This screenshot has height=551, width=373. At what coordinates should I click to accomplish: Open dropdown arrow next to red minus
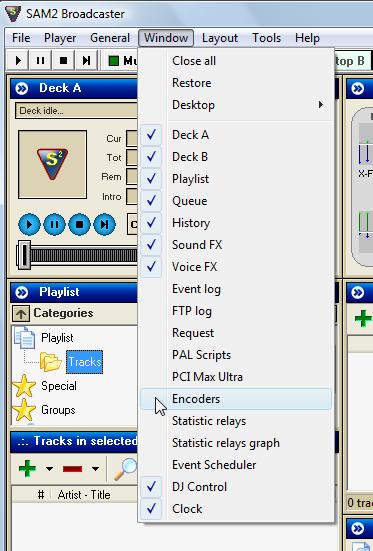click(x=95, y=469)
